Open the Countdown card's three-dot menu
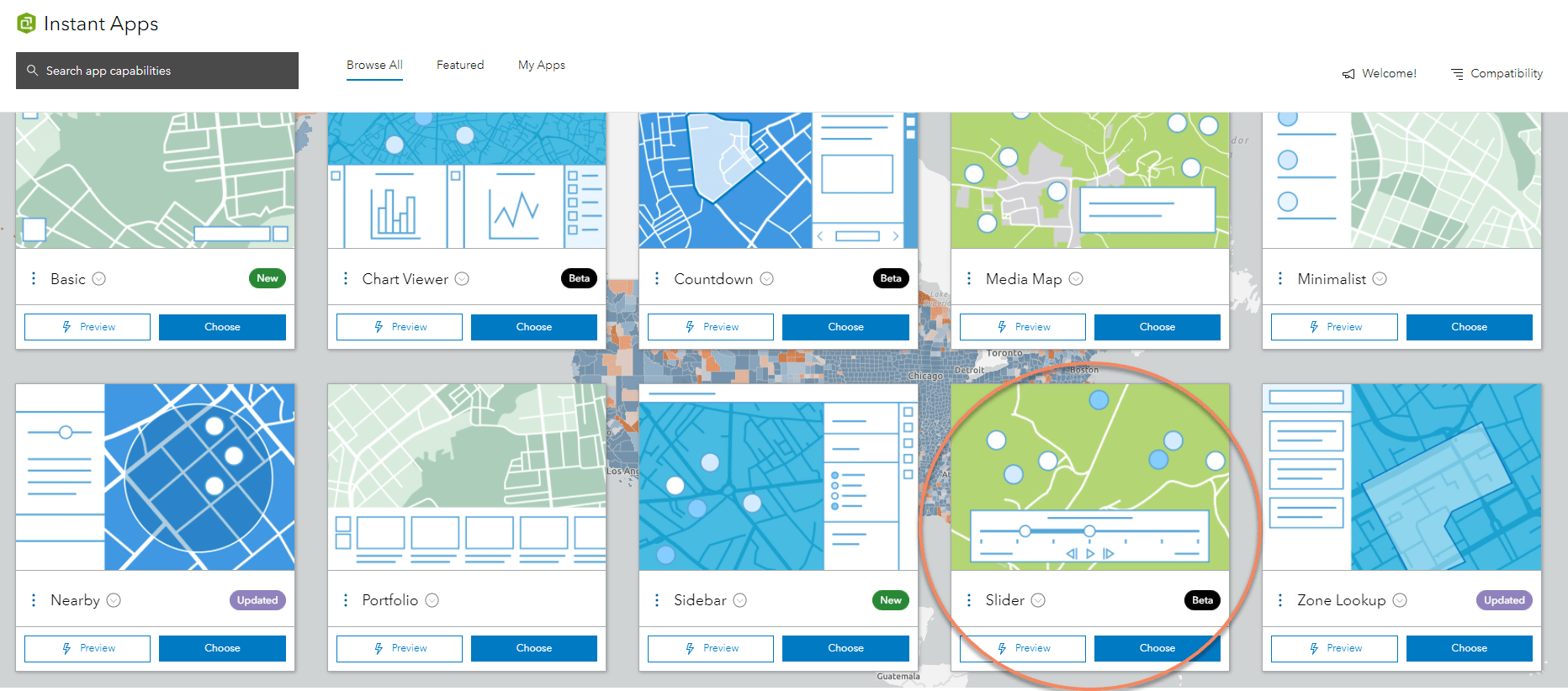Viewport: 1568px width, 691px height. point(657,278)
